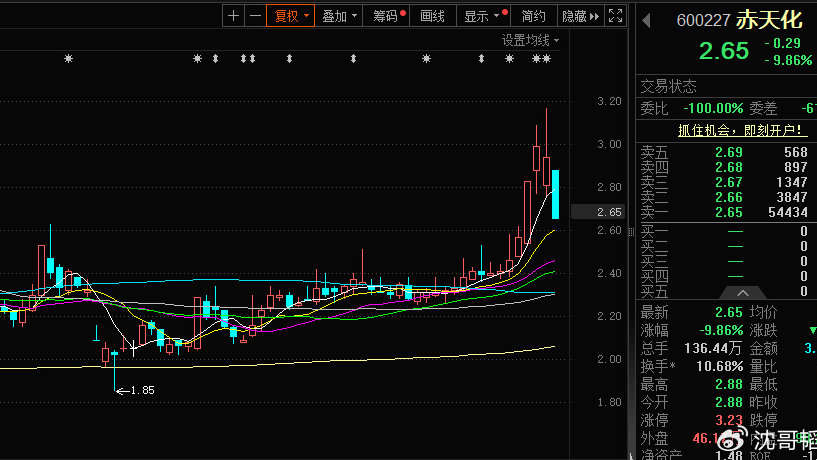Click 涨幅 value -9.86%
Screen dimensions: 817x460
point(721,330)
